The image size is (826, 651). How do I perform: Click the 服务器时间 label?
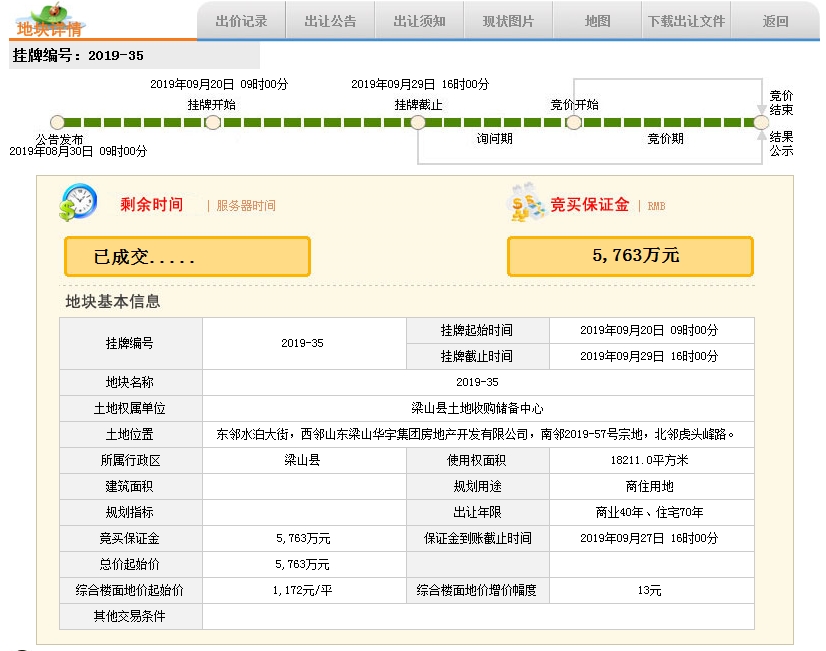pyautogui.click(x=246, y=205)
